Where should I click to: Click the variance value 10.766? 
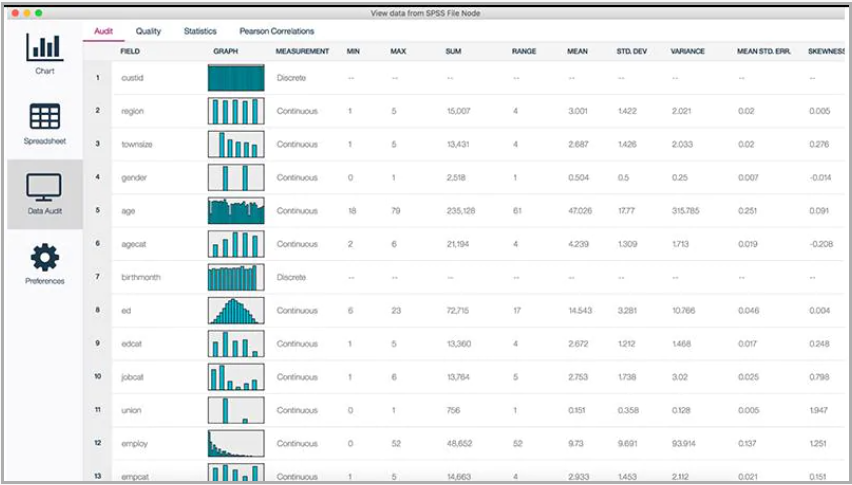[684, 311]
